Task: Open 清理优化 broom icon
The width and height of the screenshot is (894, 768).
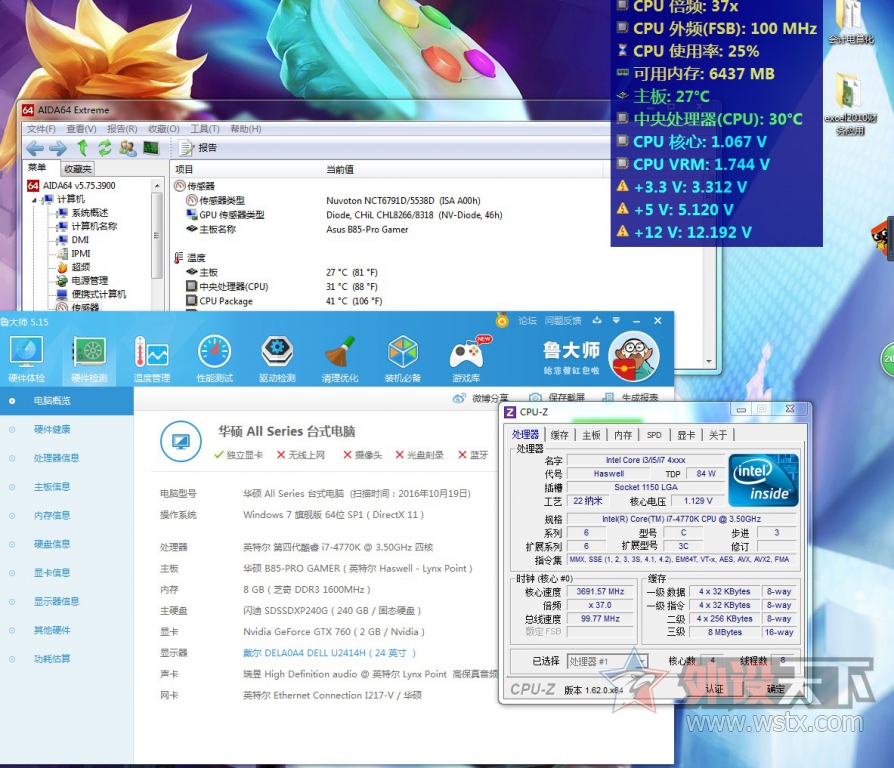Action: coord(340,359)
